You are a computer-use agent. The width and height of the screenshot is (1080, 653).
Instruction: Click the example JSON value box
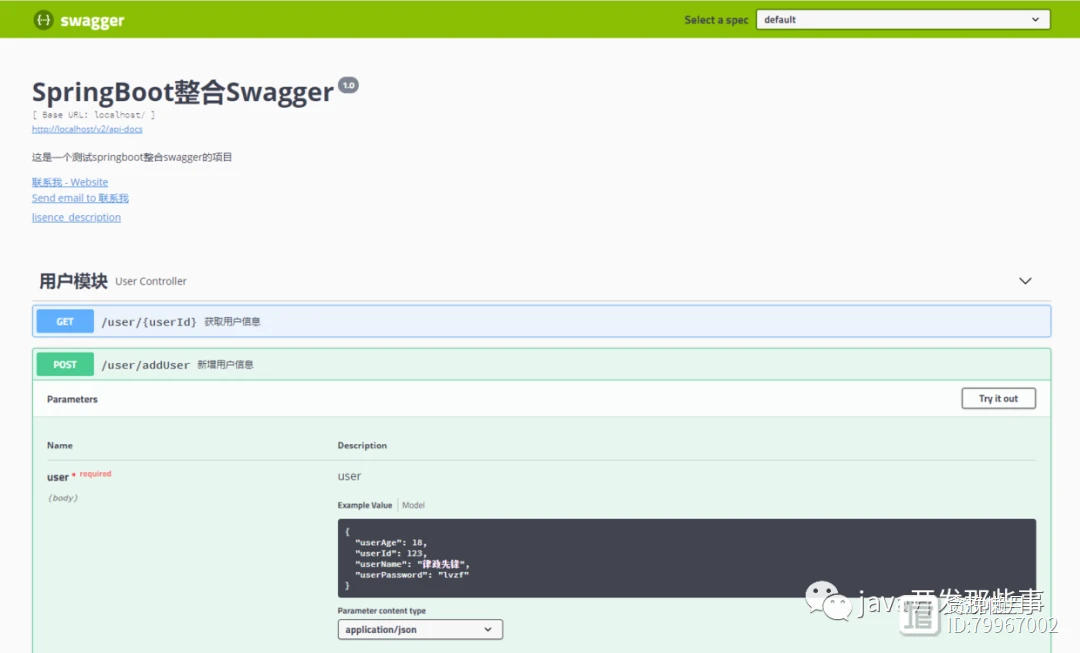(x=687, y=558)
